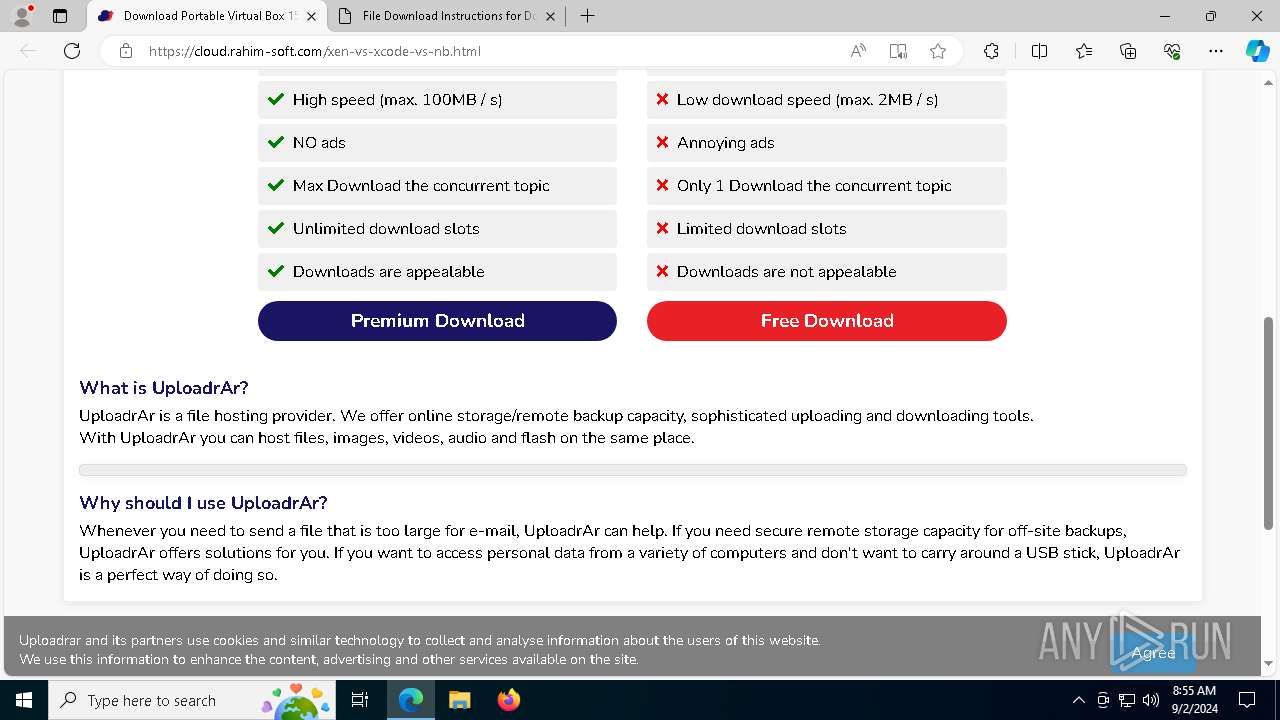Image resolution: width=1280 pixels, height=720 pixels.
Task: Open network status tray icon
Action: pyautogui.click(x=1127, y=700)
